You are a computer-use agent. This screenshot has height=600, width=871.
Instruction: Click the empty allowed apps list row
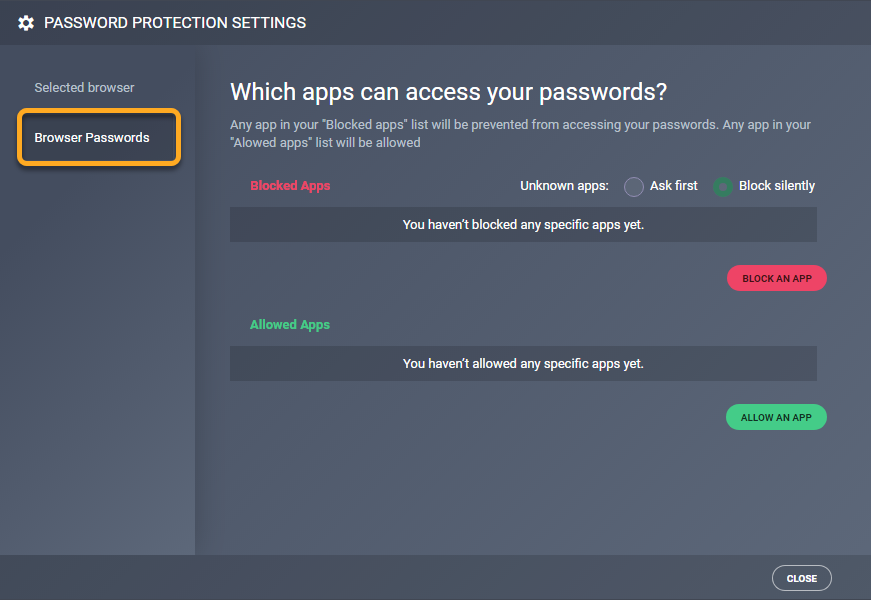523,364
